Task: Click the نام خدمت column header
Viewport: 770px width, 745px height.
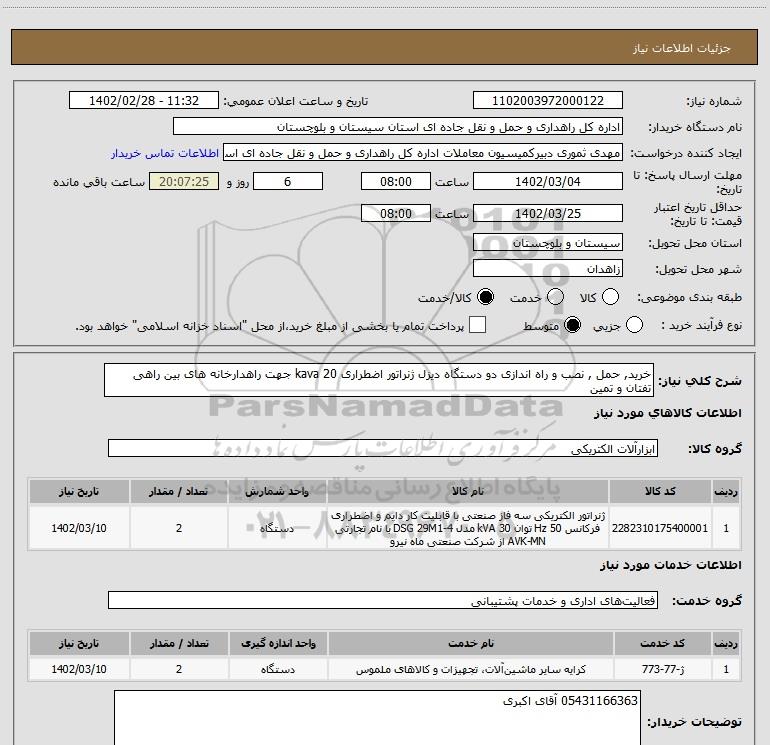Action: (x=470, y=643)
